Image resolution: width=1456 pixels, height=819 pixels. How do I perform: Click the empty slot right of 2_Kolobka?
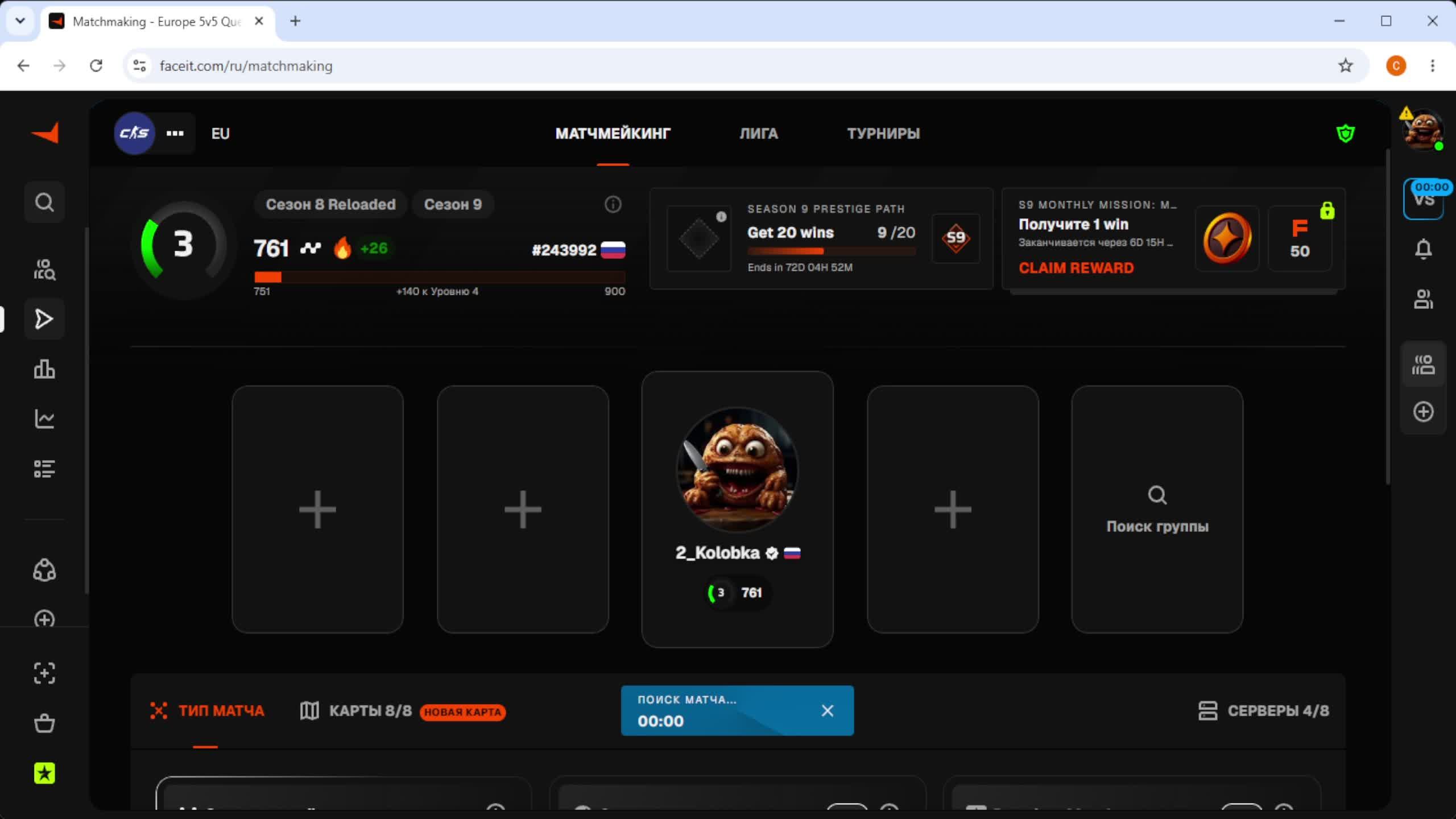point(953,510)
